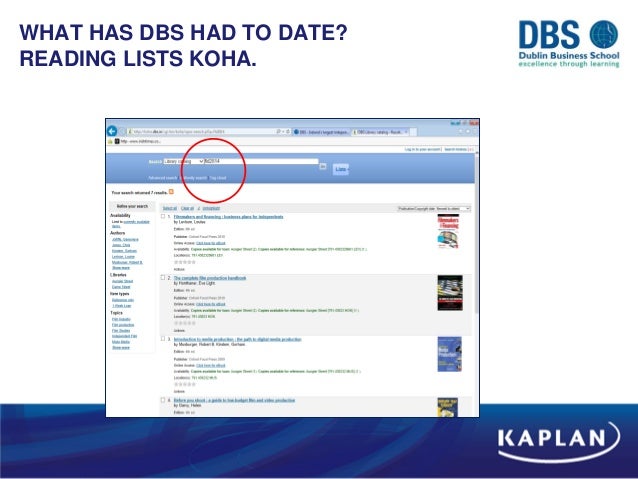
Task: Click the film production handbook cover thumbnail
Action: [450, 293]
